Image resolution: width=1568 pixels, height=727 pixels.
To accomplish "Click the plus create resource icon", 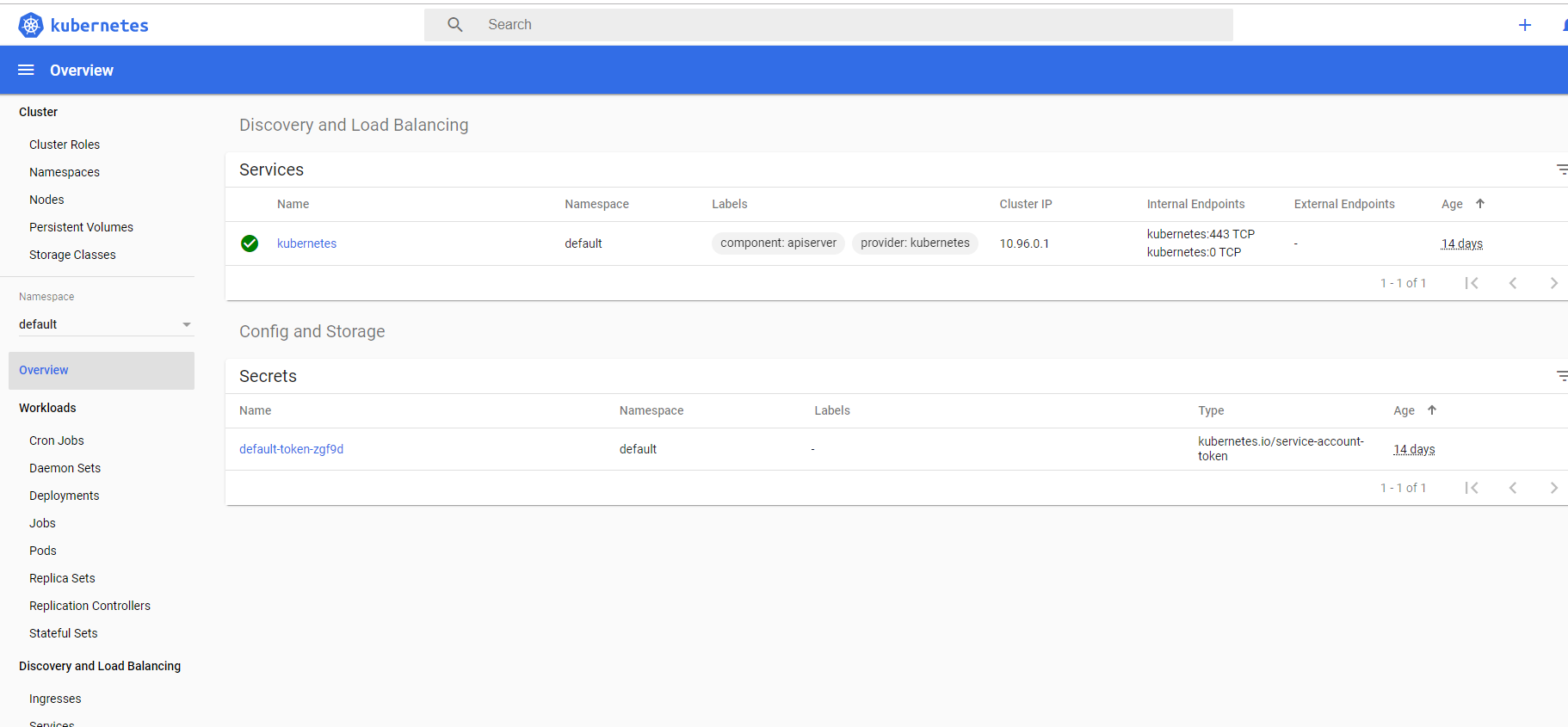I will (1525, 25).
